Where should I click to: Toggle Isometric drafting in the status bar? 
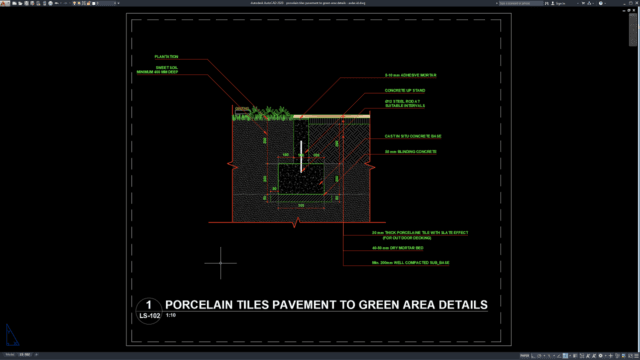pos(549,356)
